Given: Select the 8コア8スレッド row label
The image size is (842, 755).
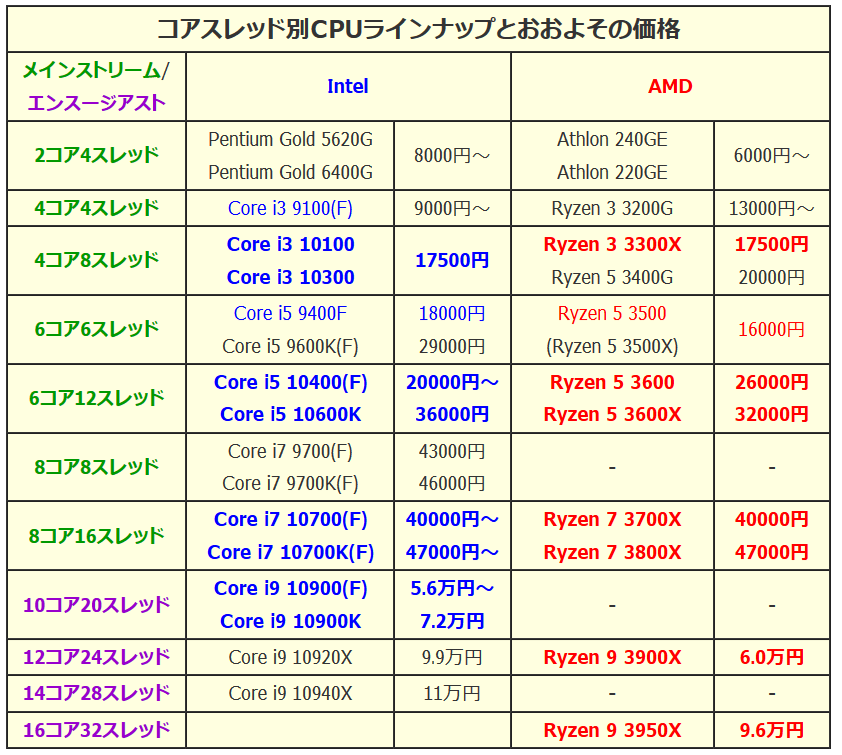Looking at the screenshot, I should point(97,467).
